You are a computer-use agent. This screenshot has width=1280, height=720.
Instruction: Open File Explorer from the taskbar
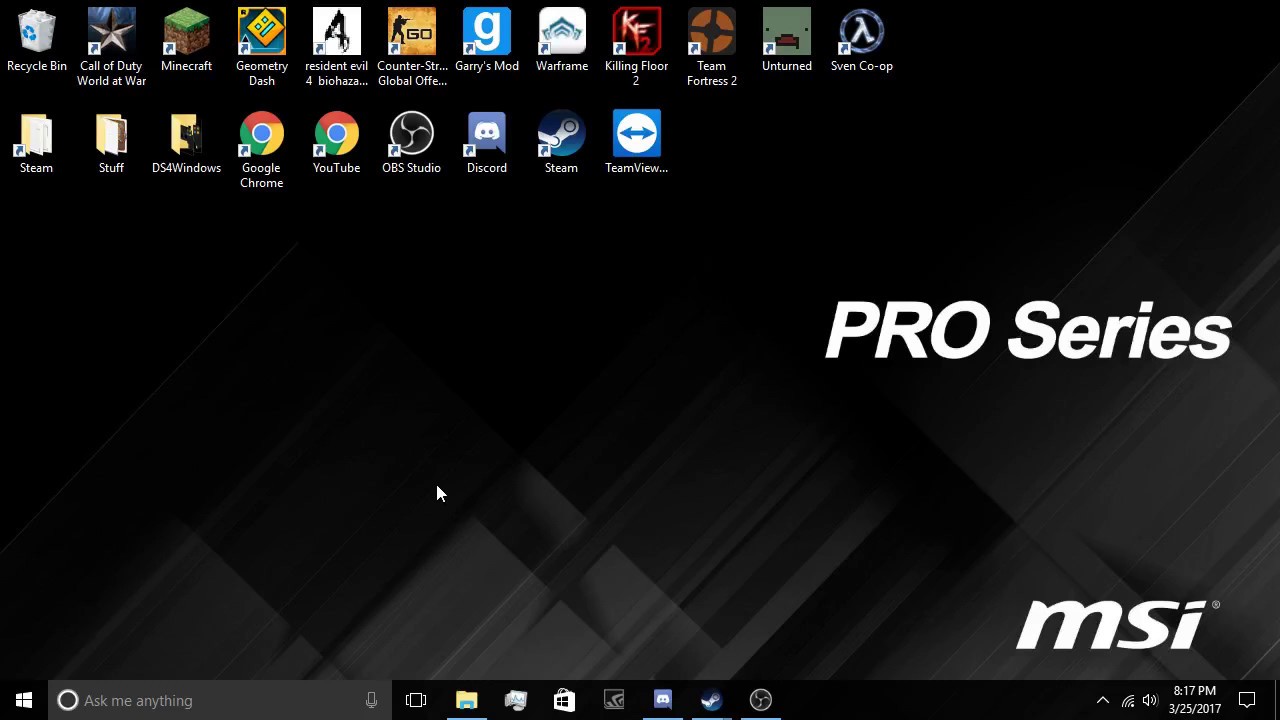pyautogui.click(x=467, y=700)
